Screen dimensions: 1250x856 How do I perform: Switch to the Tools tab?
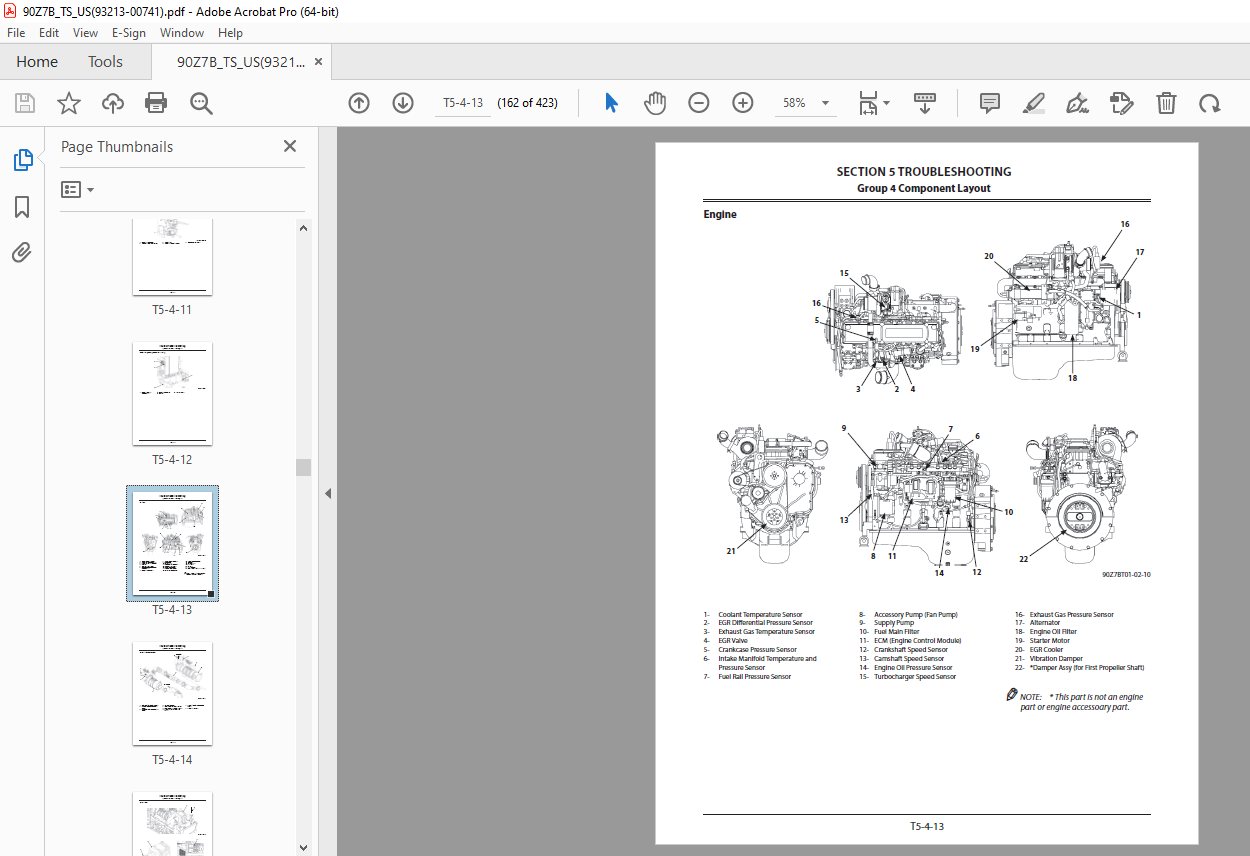105,61
